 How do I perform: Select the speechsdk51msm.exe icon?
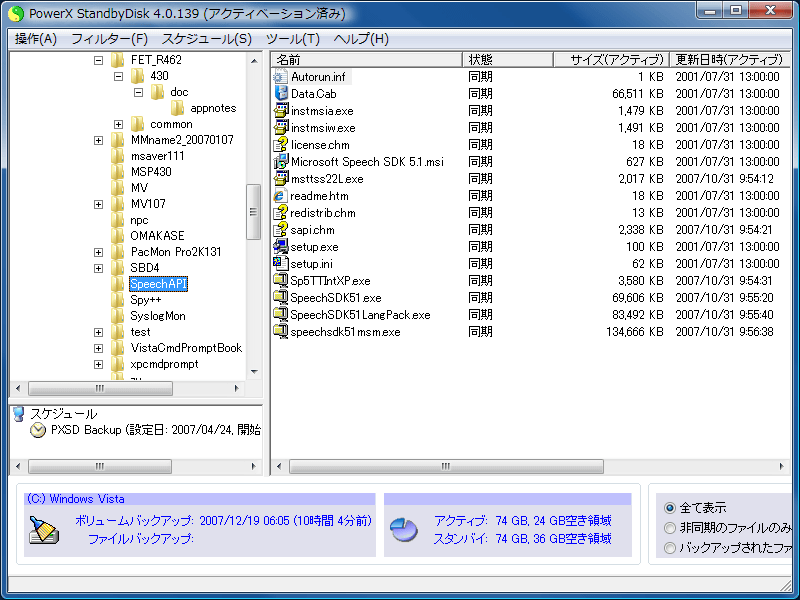280,332
